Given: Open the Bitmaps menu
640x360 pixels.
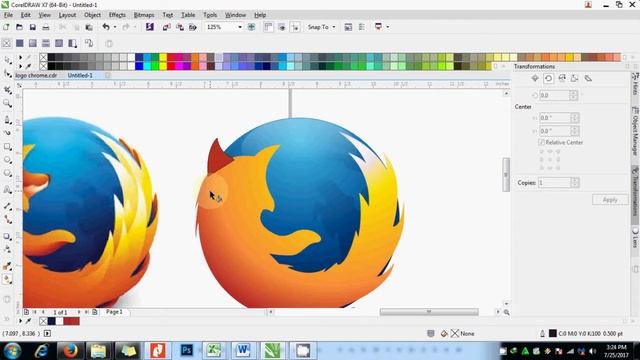Looking at the screenshot, I should click(144, 15).
